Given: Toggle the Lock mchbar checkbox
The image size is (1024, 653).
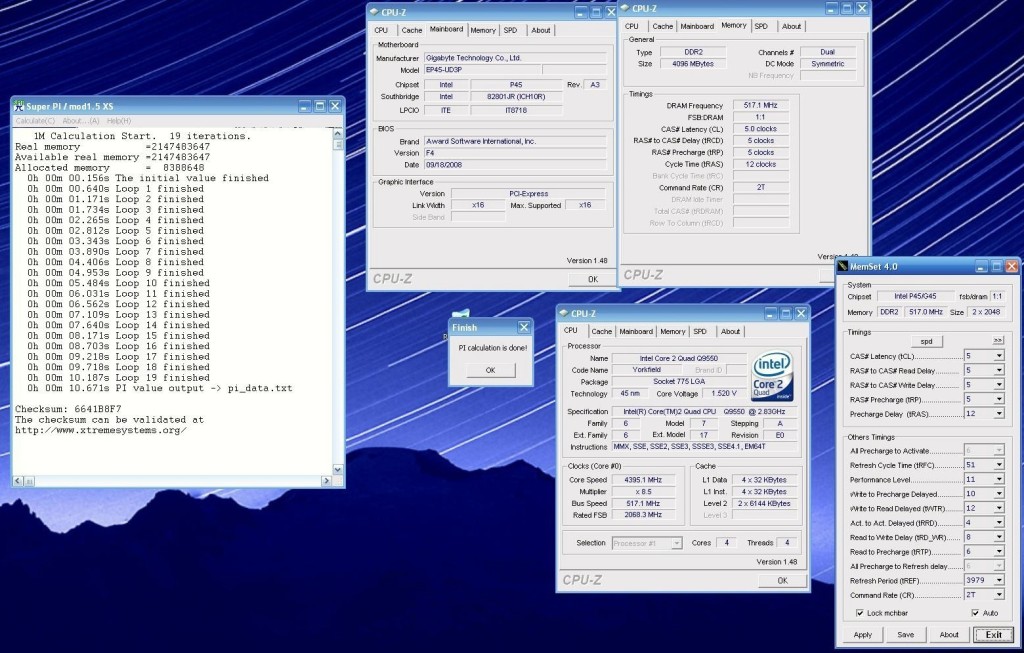Looking at the screenshot, I should 859,613.
